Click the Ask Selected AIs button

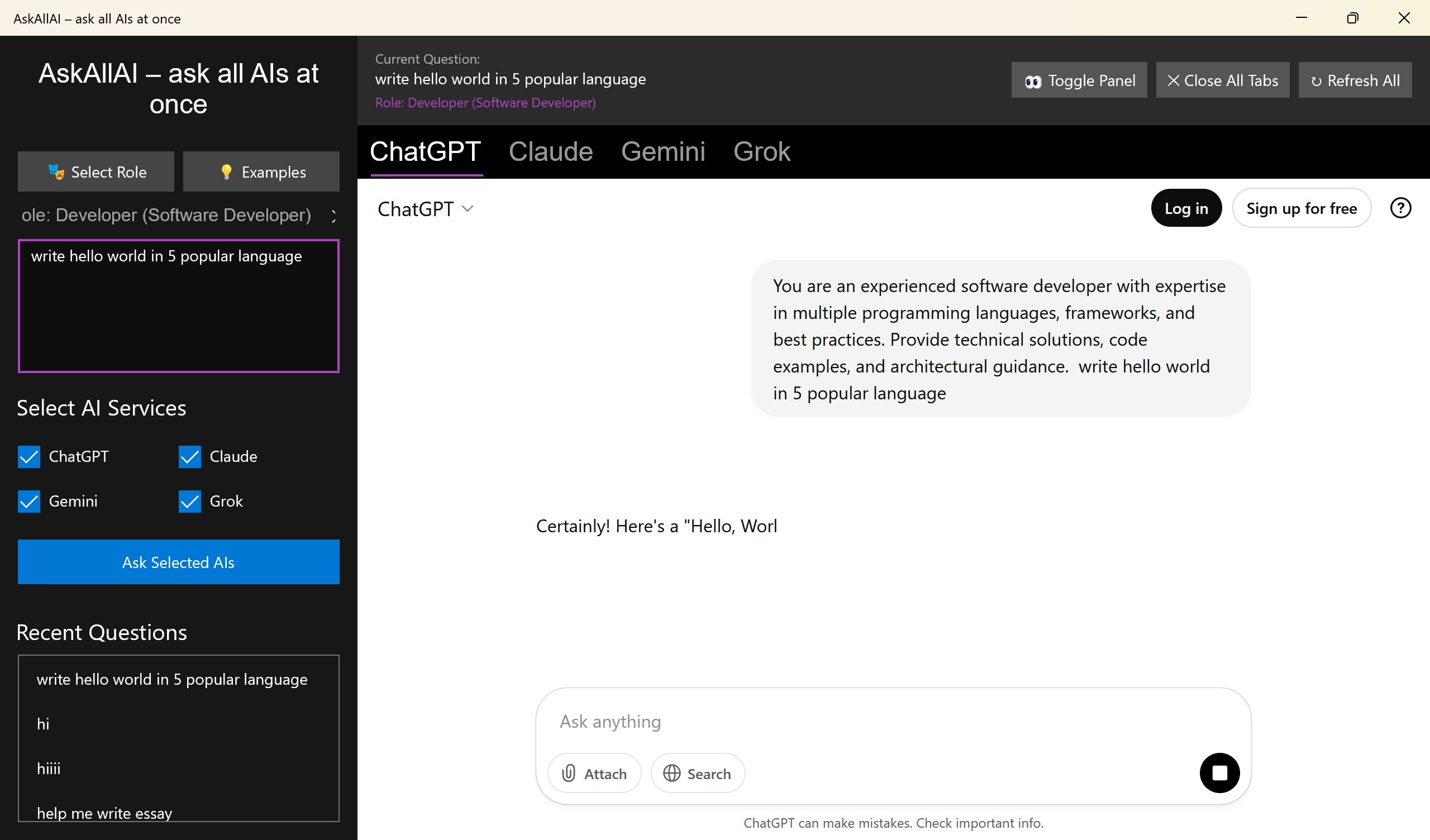coord(178,562)
